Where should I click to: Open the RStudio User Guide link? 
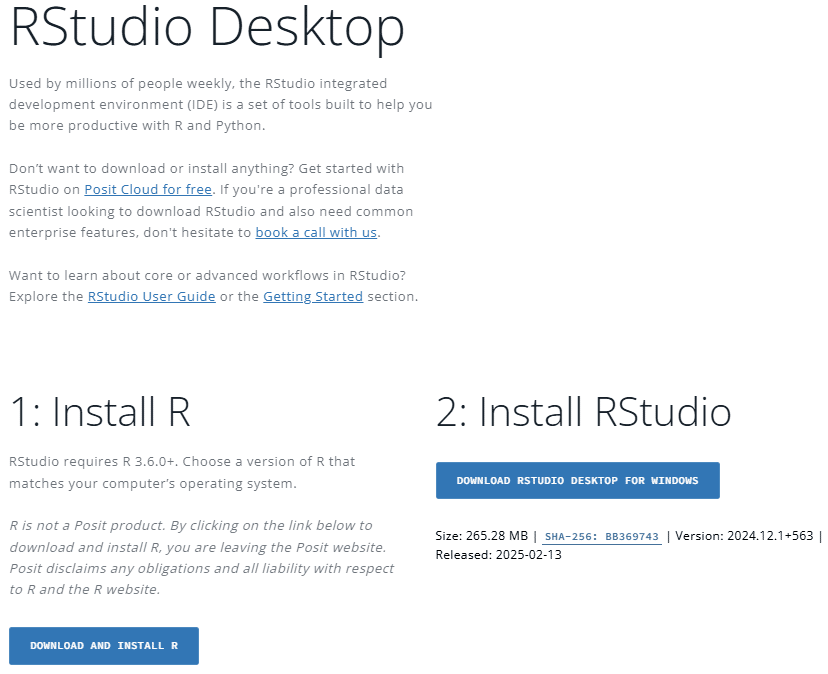(151, 296)
